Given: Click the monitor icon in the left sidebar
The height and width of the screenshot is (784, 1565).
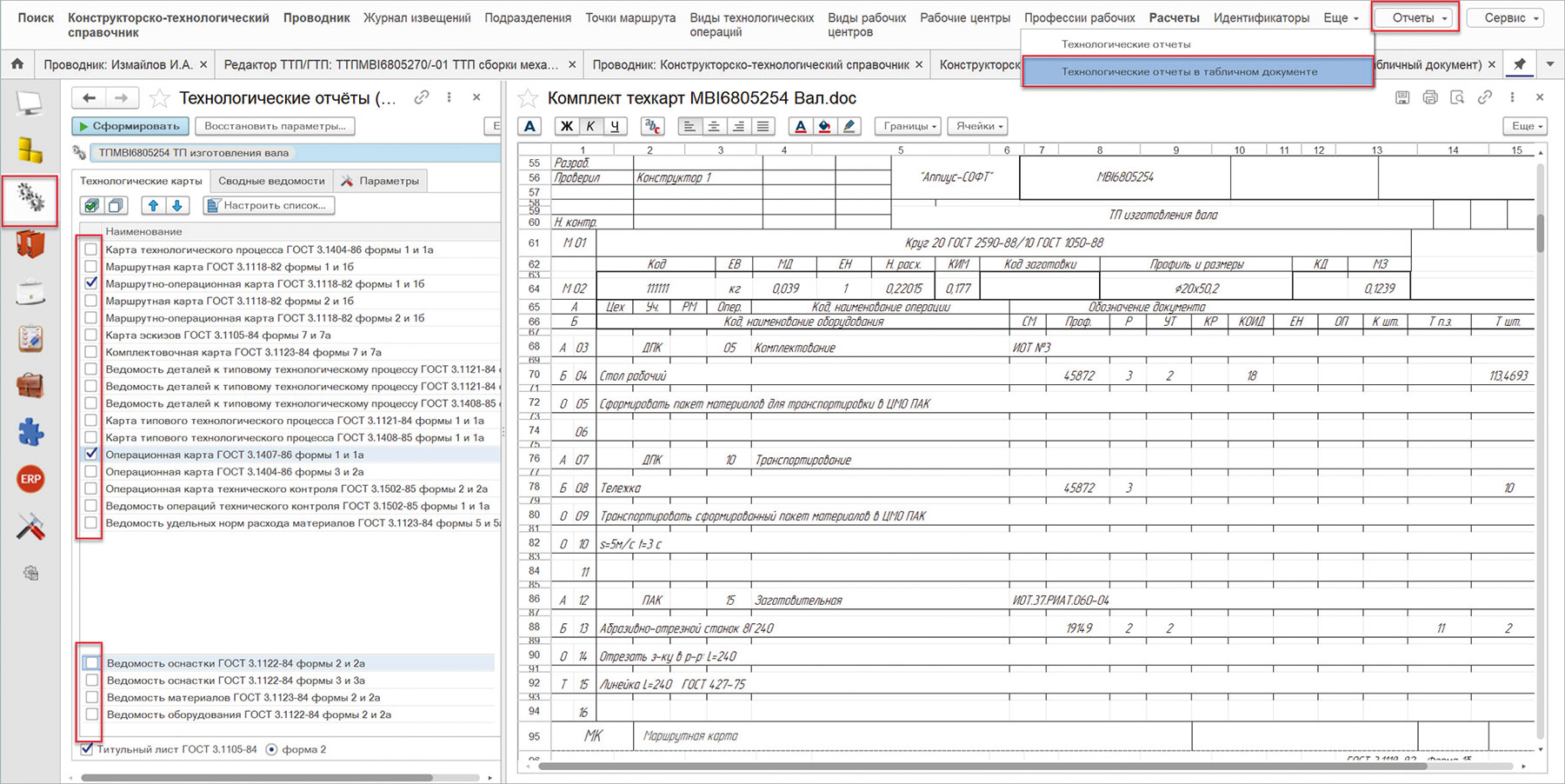Looking at the screenshot, I should point(30,103).
